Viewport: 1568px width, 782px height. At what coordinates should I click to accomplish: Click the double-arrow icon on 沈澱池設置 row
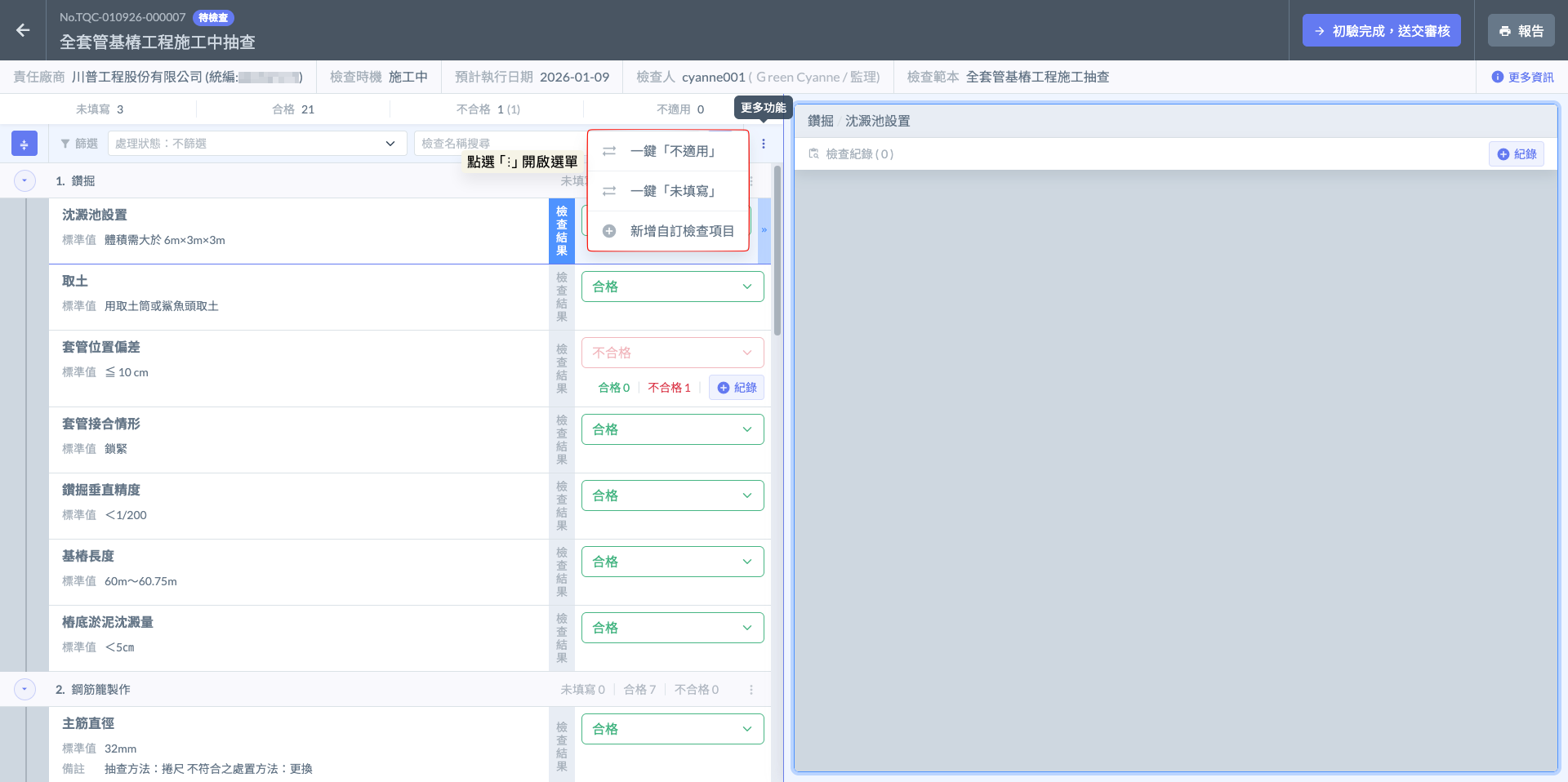point(764,231)
